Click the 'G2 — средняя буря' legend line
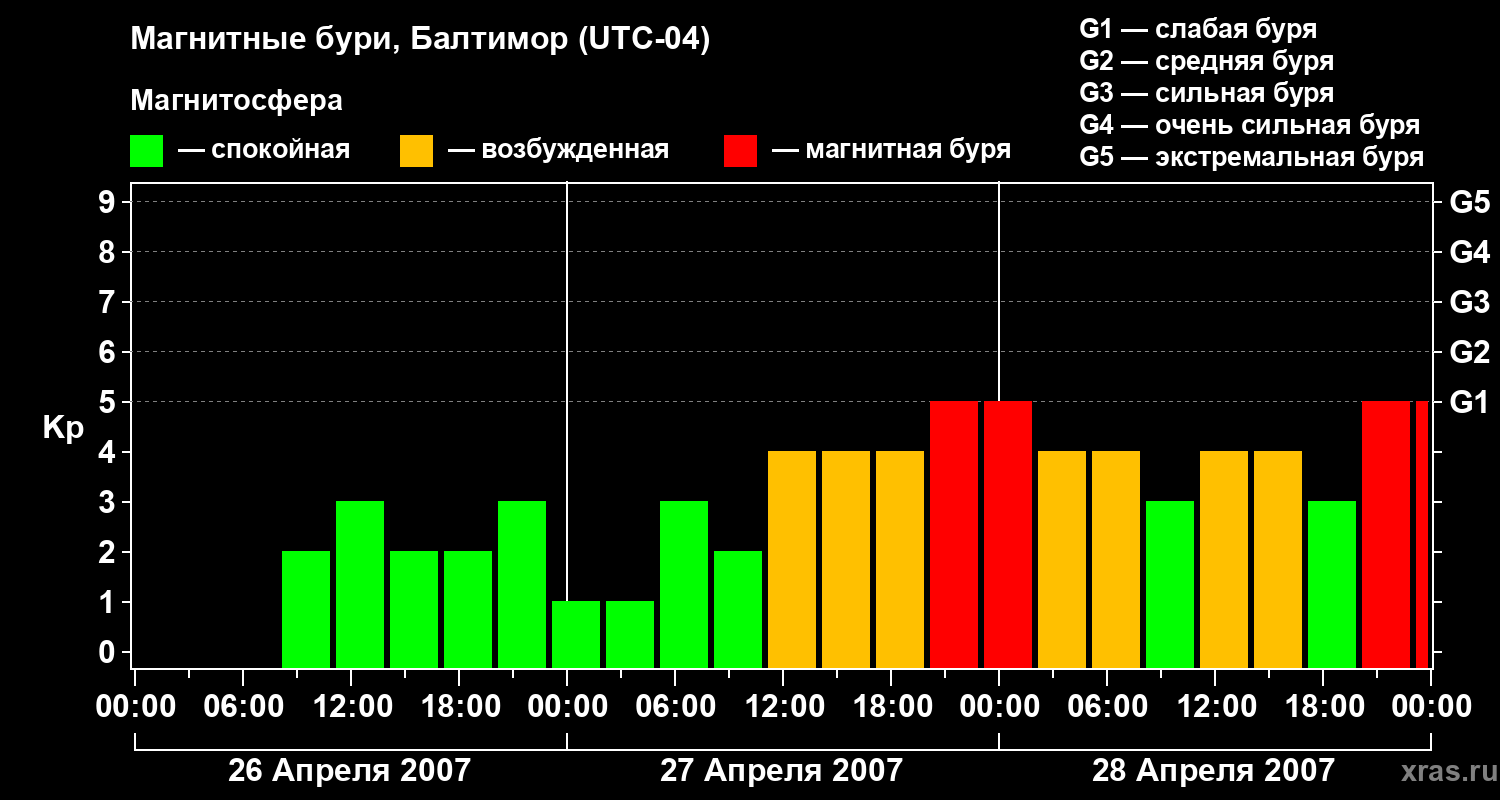 pos(1206,61)
